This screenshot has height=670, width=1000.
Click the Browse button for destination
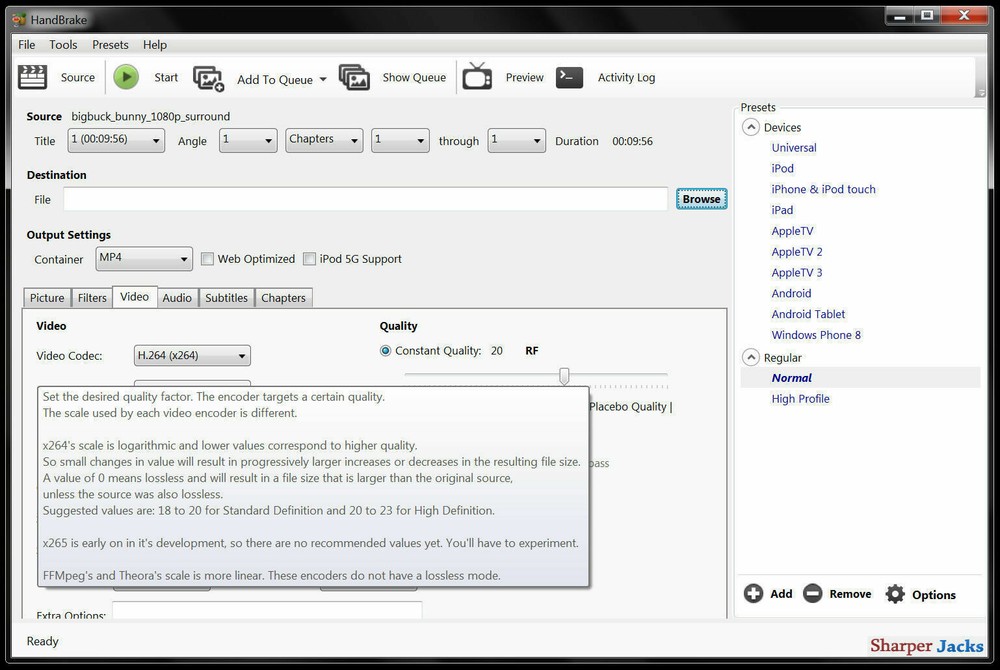[701, 198]
